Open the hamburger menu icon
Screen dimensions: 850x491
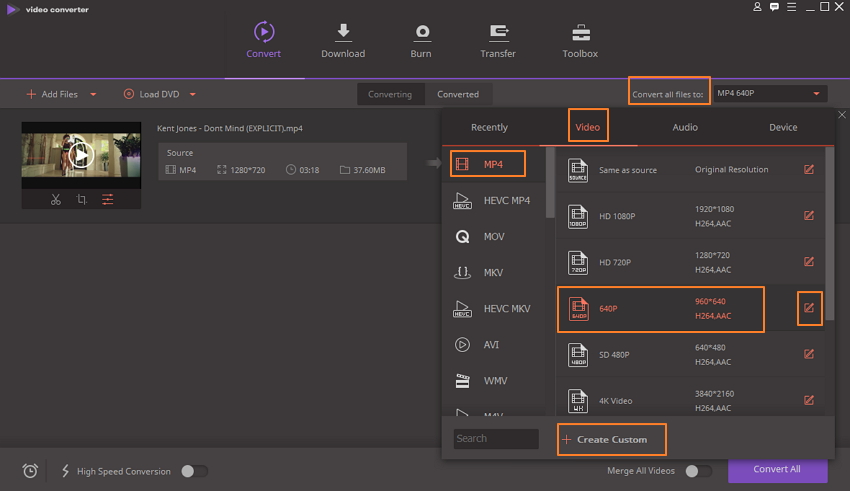pos(791,7)
